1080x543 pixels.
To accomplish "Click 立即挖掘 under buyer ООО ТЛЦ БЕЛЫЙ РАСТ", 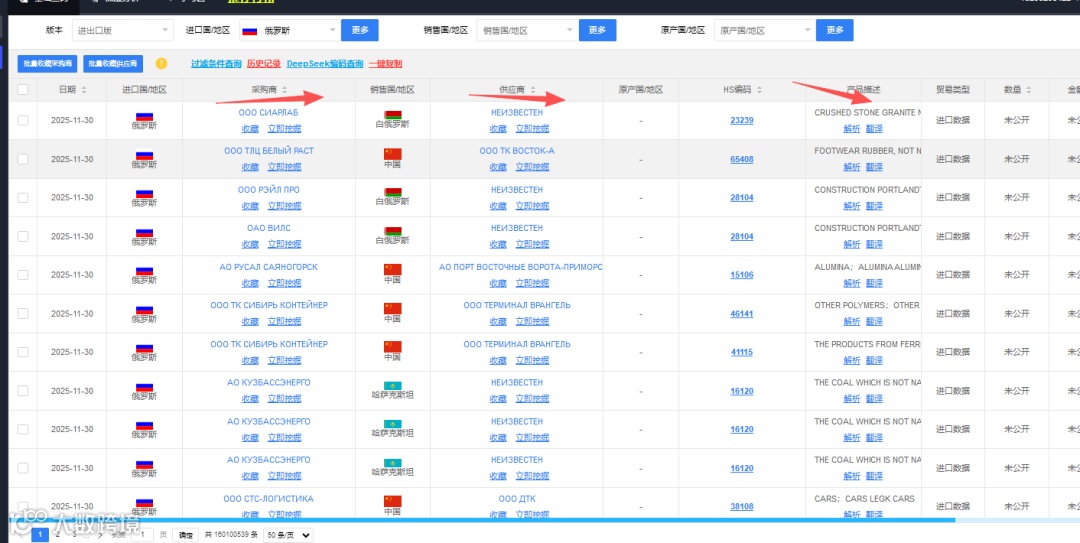I will 284,167.
